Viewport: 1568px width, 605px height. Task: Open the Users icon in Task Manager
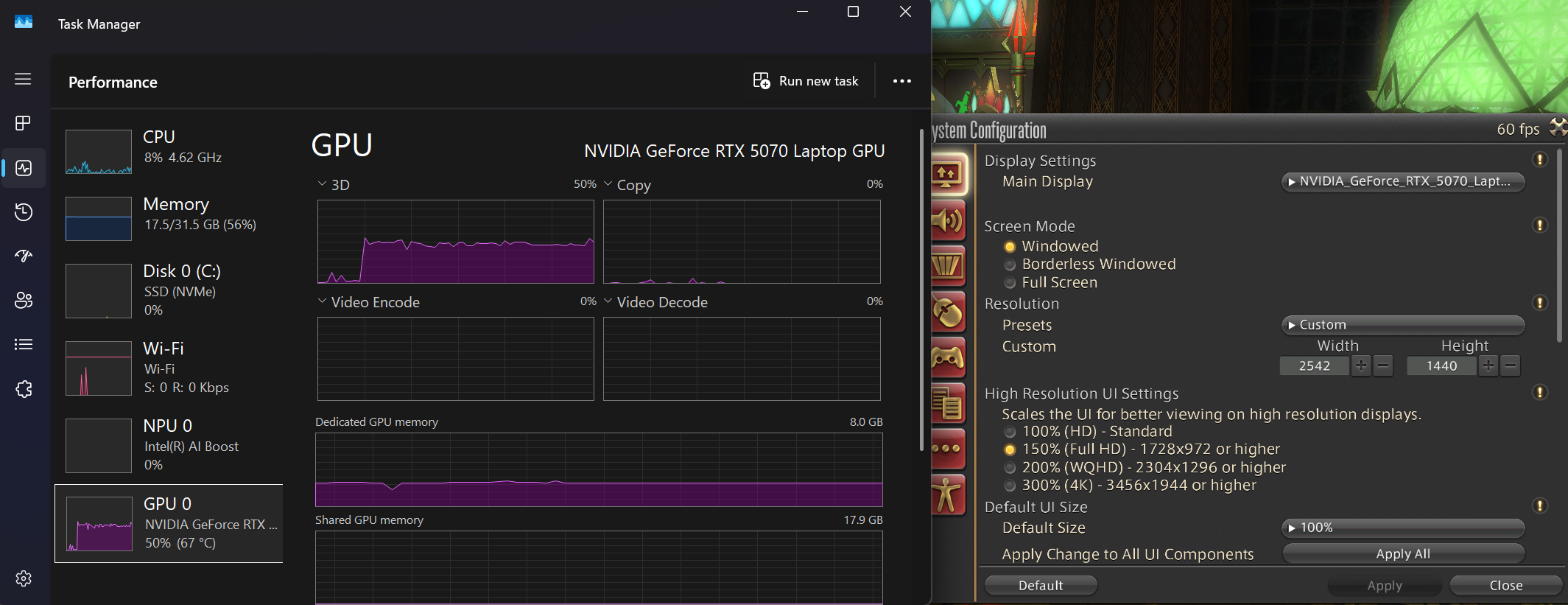click(24, 300)
